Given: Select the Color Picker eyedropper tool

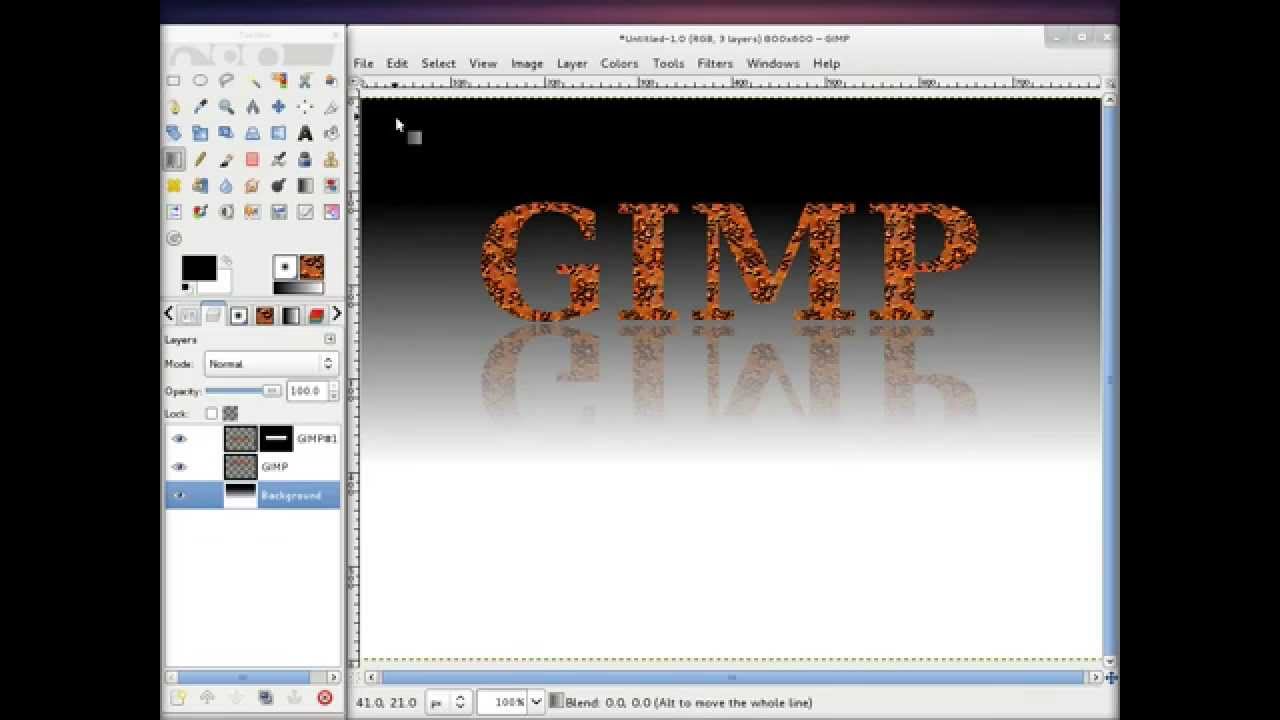Looking at the screenshot, I should [x=200, y=107].
